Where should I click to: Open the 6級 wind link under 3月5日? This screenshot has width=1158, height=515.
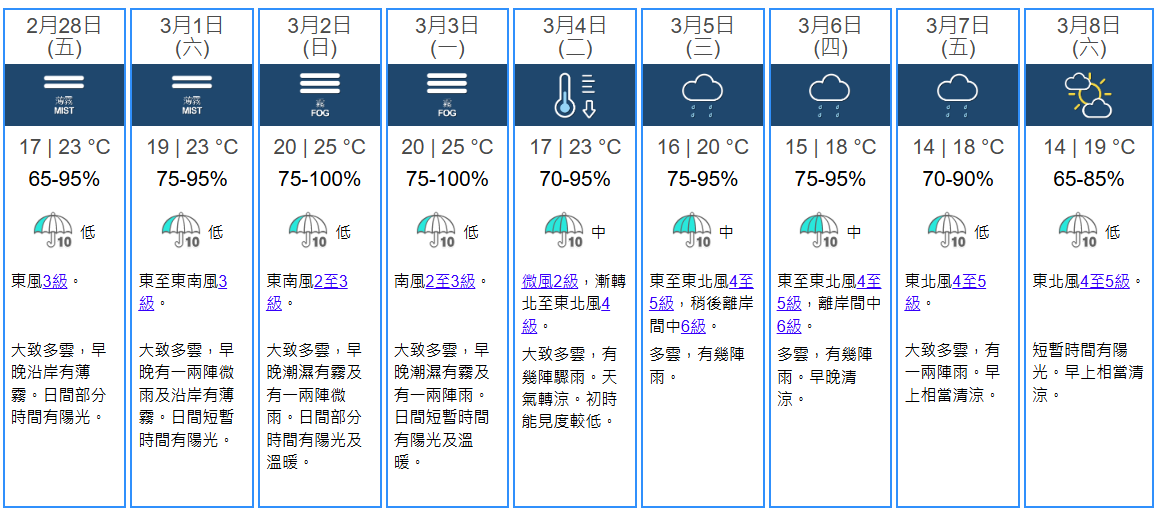[693, 326]
